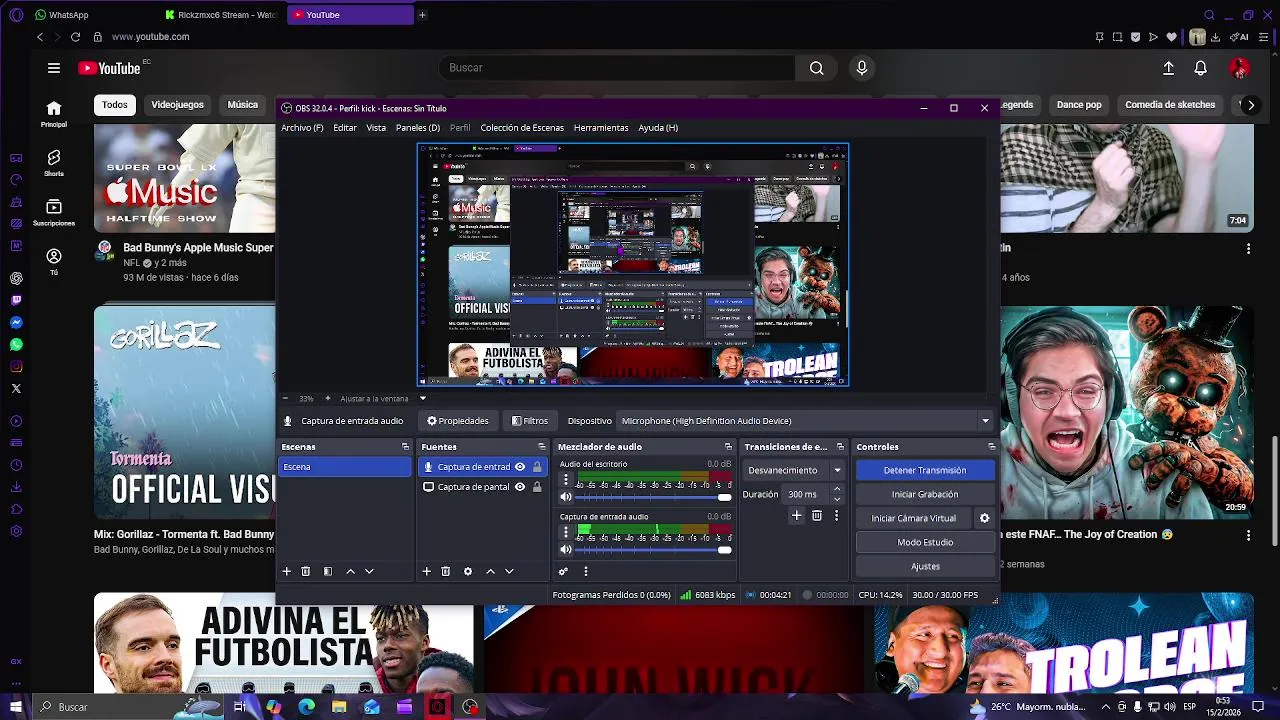Delete the selected scene with trash icon
Viewport: 1280px width, 720px height.
coord(306,571)
